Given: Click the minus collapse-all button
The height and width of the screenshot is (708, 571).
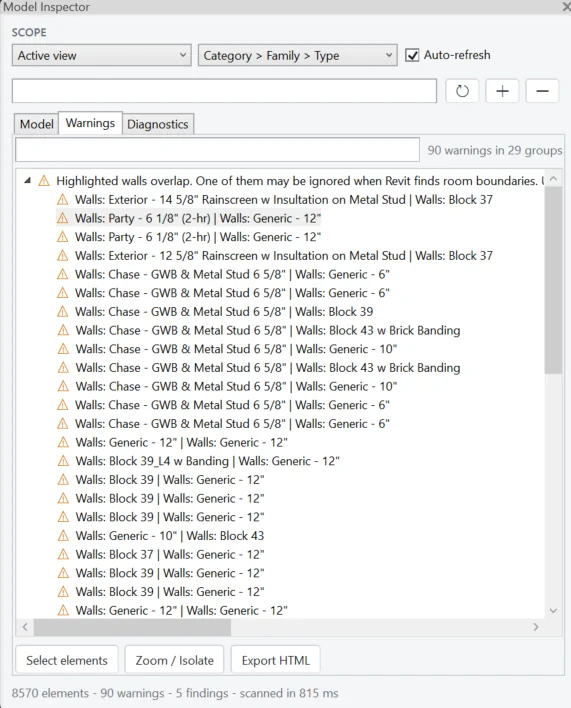Looking at the screenshot, I should pyautogui.click(x=542, y=91).
